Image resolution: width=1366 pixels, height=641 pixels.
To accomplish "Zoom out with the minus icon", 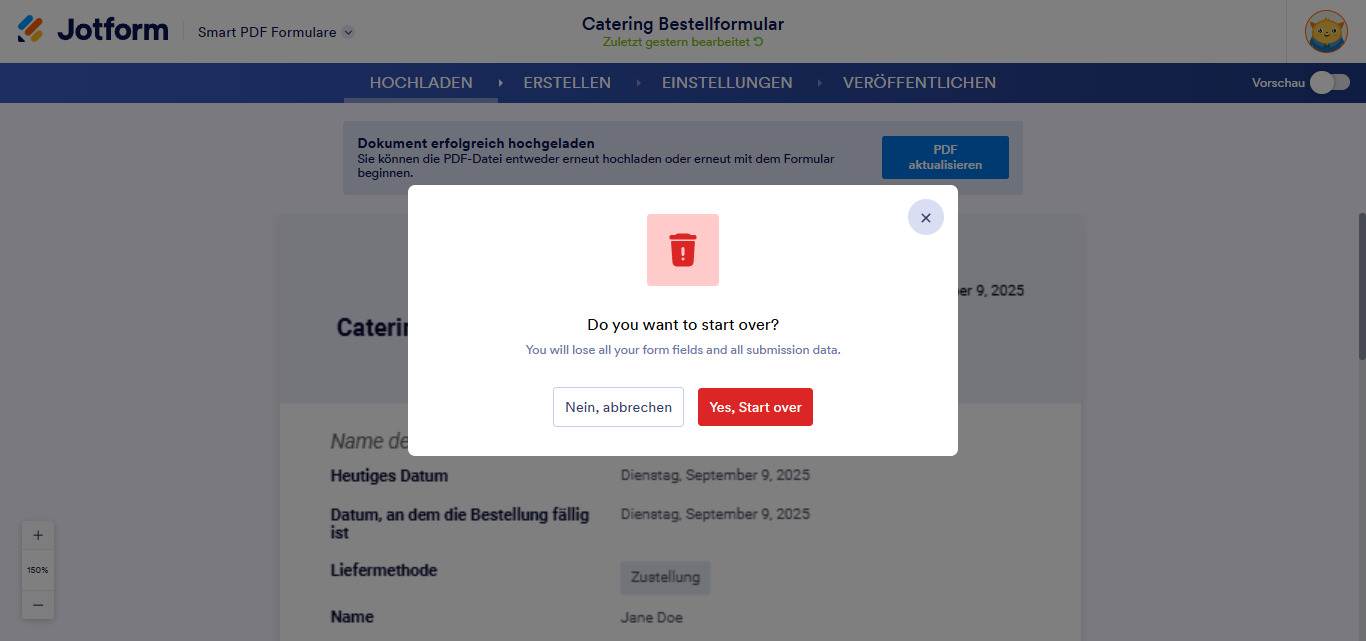I will 38,604.
